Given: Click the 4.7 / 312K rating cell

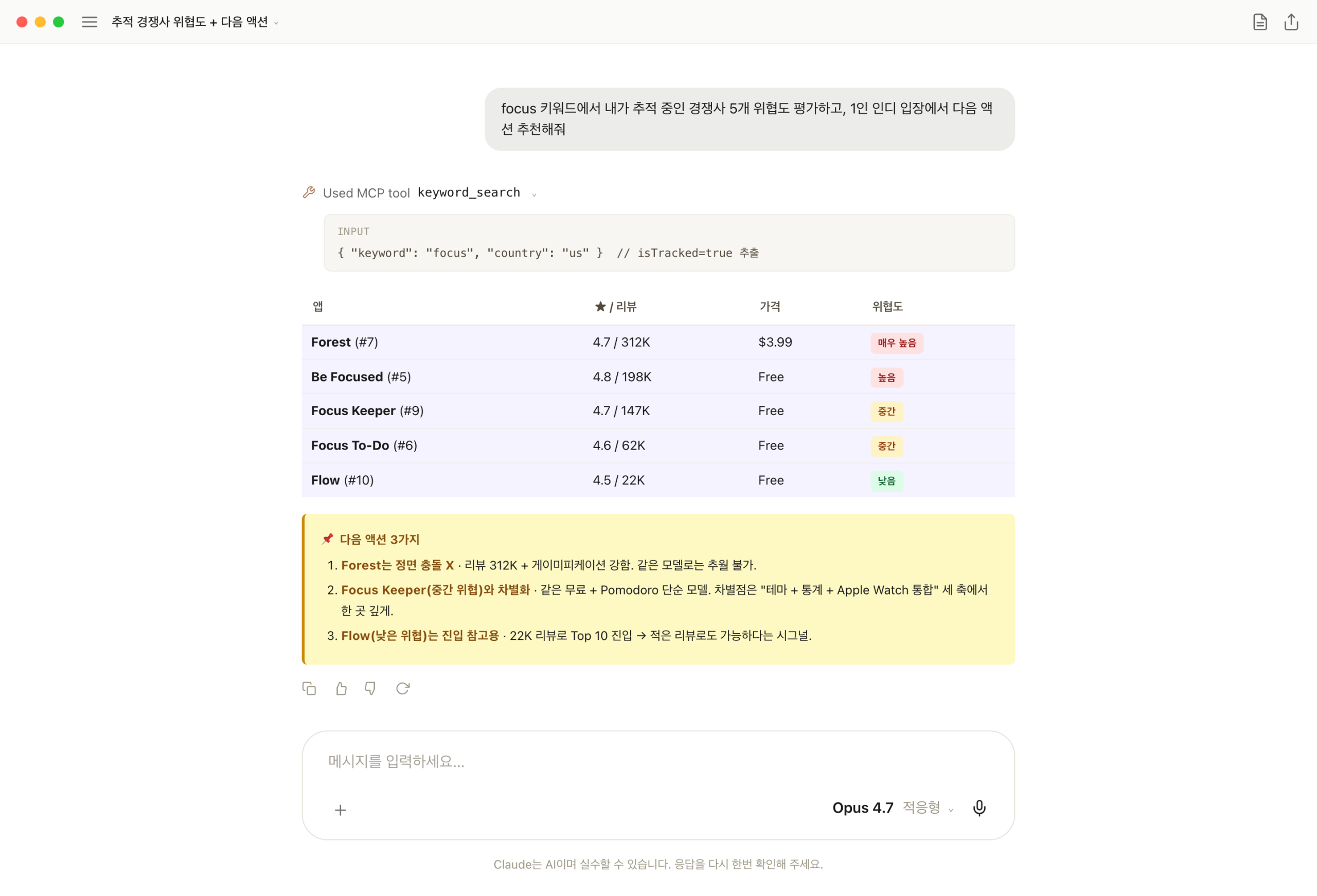Looking at the screenshot, I should coord(621,343).
